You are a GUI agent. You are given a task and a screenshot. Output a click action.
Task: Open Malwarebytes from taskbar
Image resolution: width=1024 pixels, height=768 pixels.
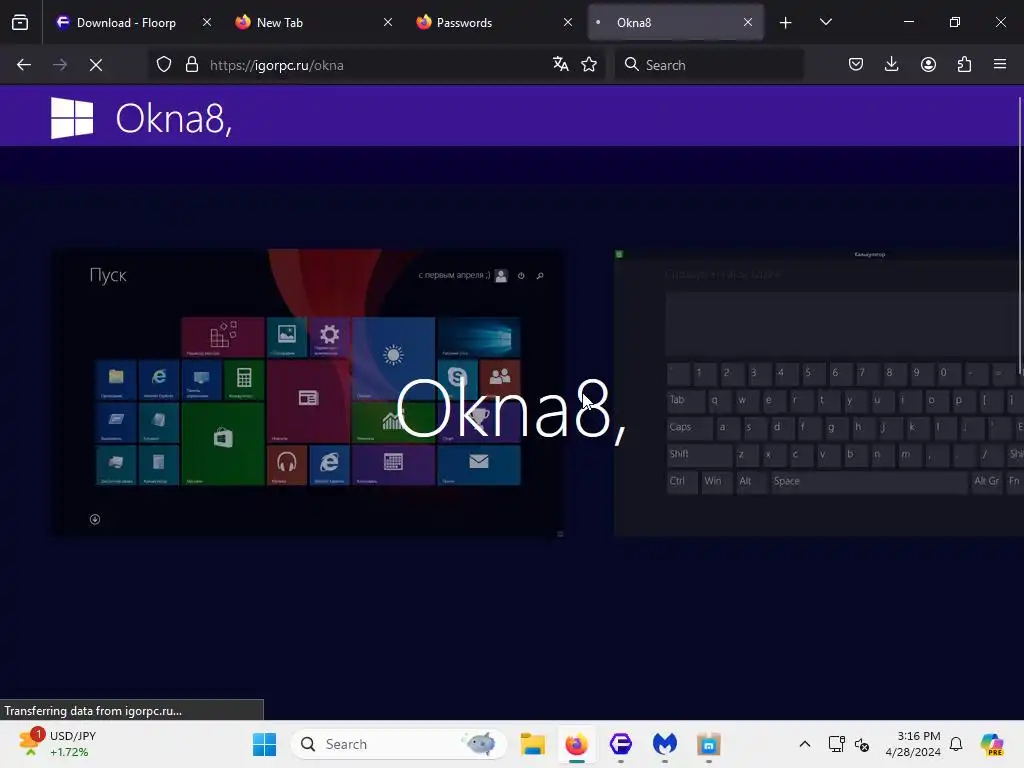point(664,744)
